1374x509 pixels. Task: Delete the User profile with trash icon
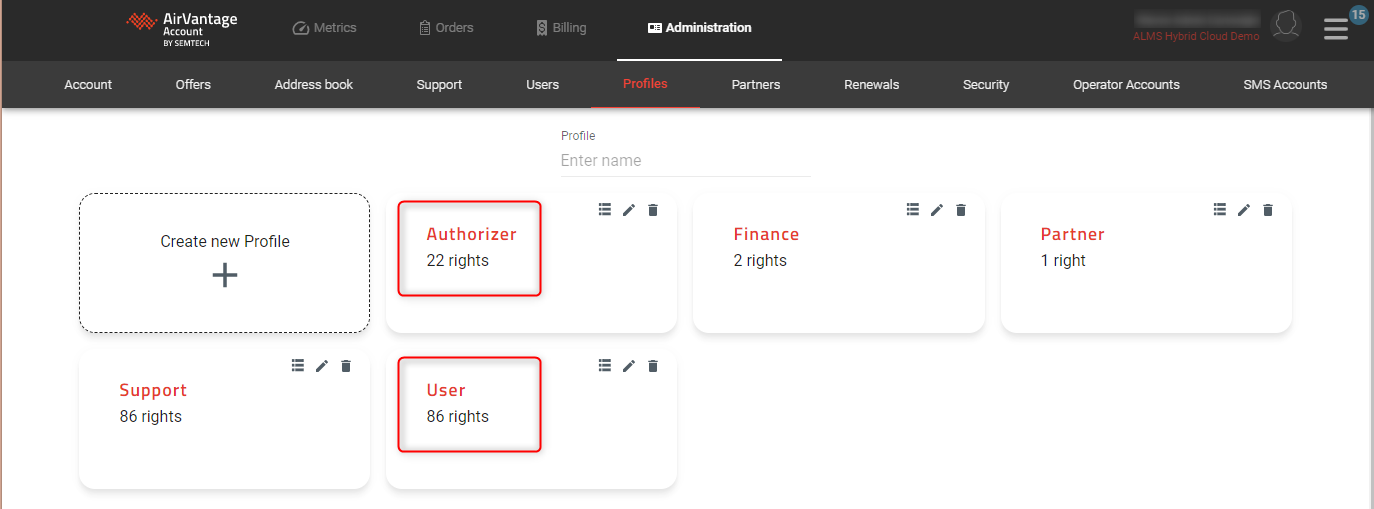pyautogui.click(x=653, y=366)
